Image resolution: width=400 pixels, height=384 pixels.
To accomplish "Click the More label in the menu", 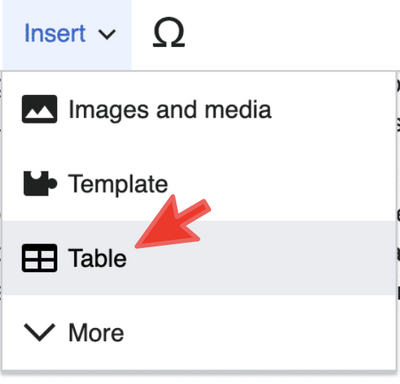I will point(96,333).
